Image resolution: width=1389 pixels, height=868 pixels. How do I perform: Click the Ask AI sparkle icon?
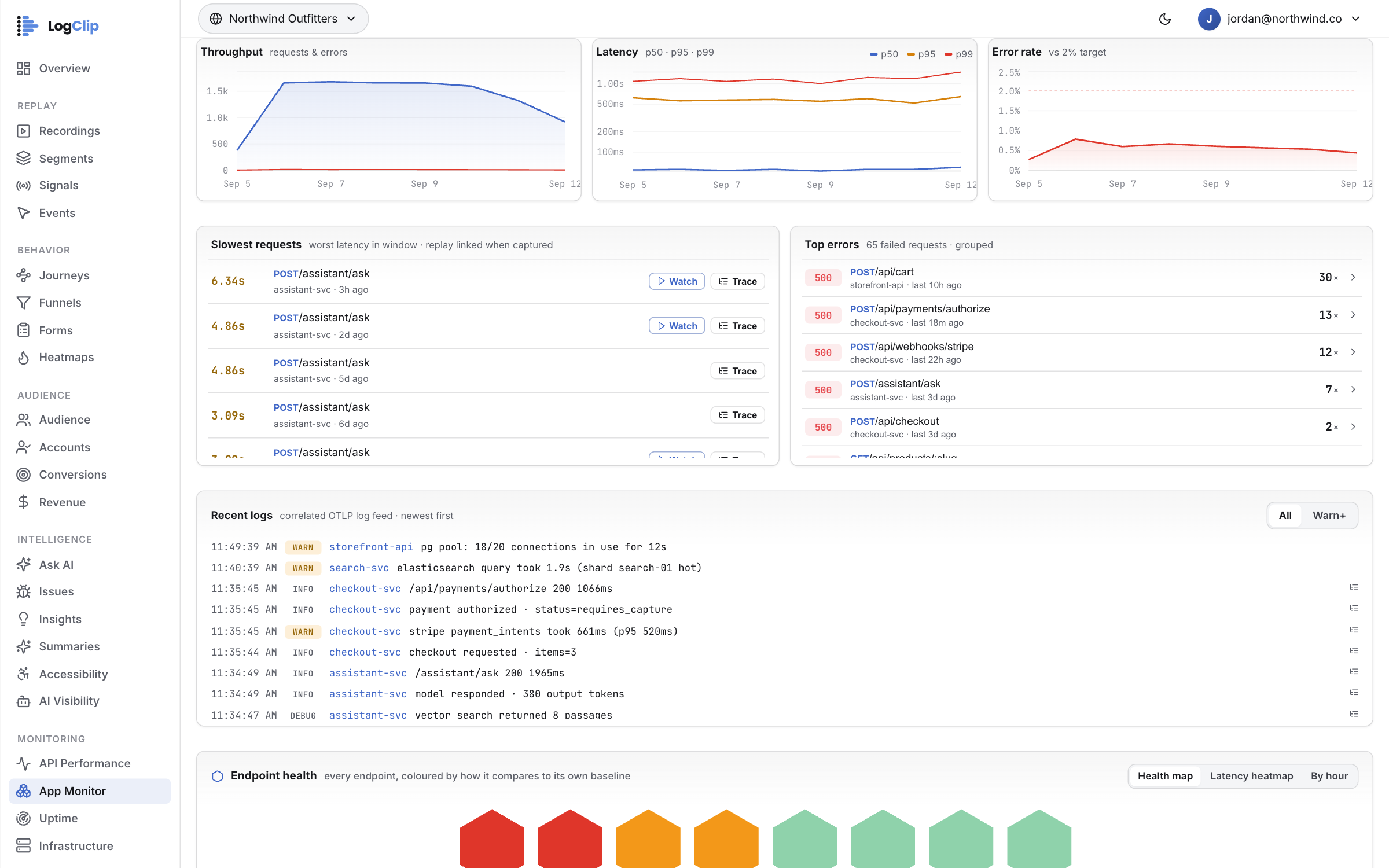[x=23, y=564]
